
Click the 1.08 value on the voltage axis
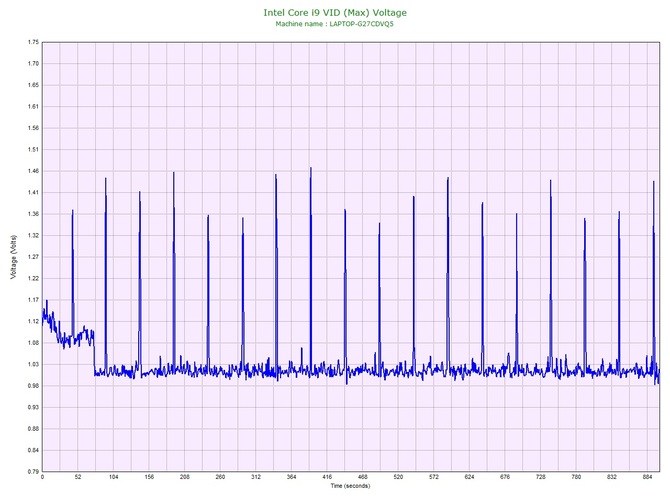pyautogui.click(x=33, y=343)
